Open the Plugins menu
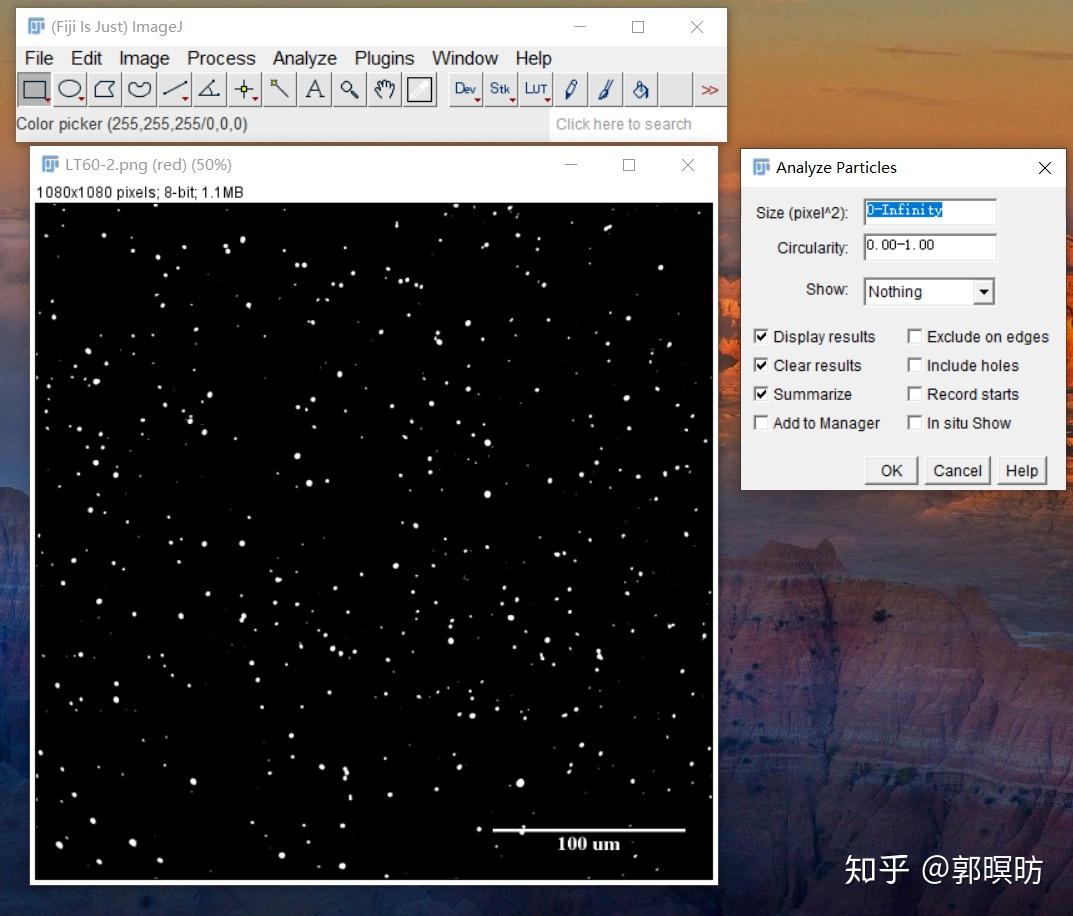 384,58
